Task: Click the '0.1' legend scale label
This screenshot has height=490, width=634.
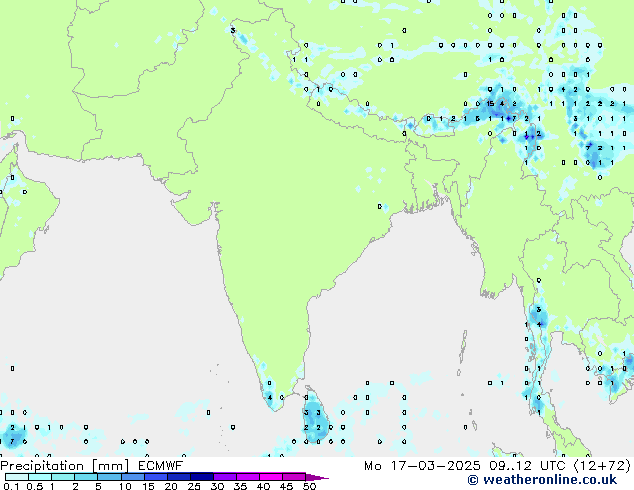Action: click(x=11, y=486)
